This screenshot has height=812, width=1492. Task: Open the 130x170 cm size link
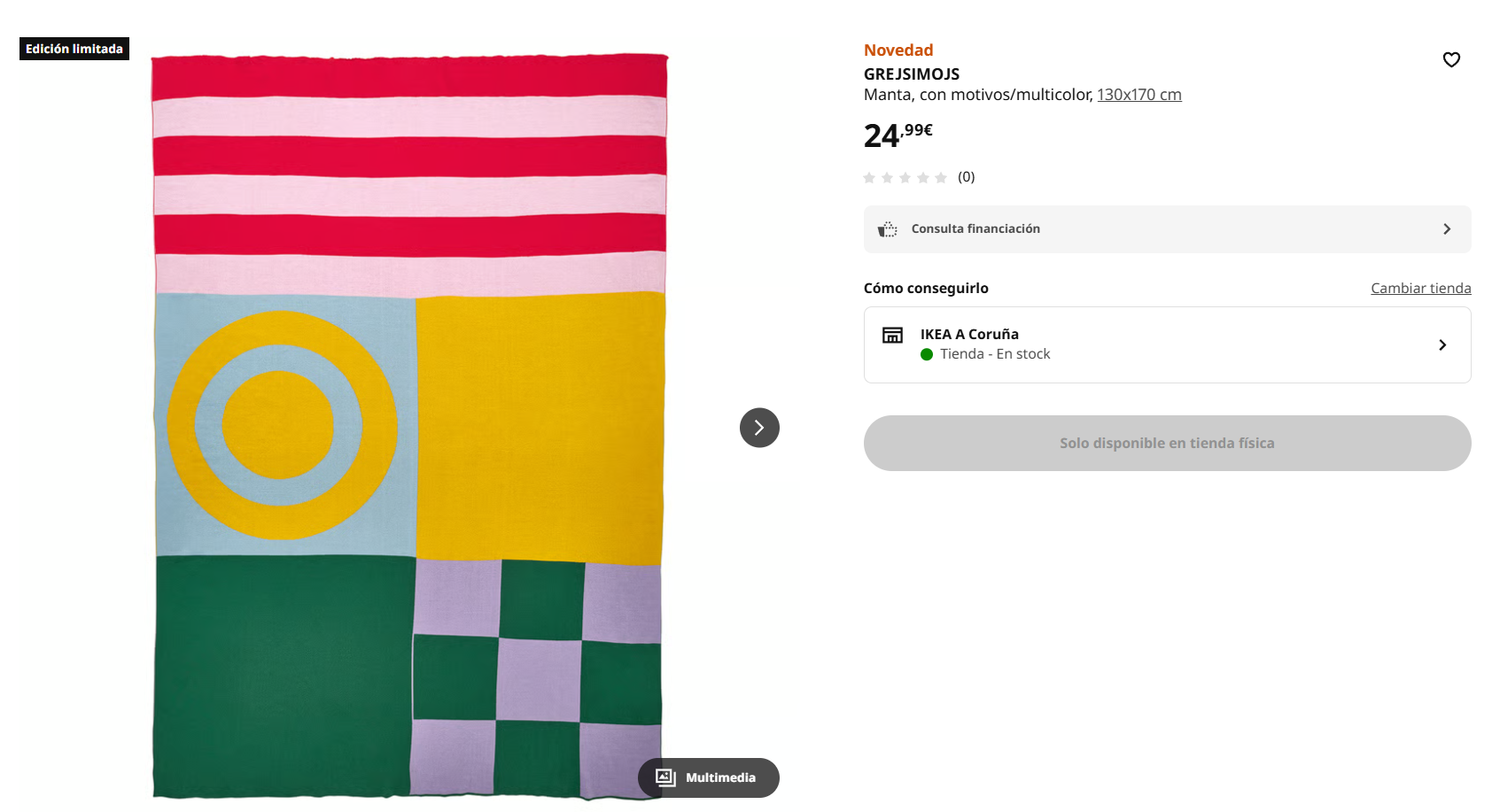pos(1138,95)
